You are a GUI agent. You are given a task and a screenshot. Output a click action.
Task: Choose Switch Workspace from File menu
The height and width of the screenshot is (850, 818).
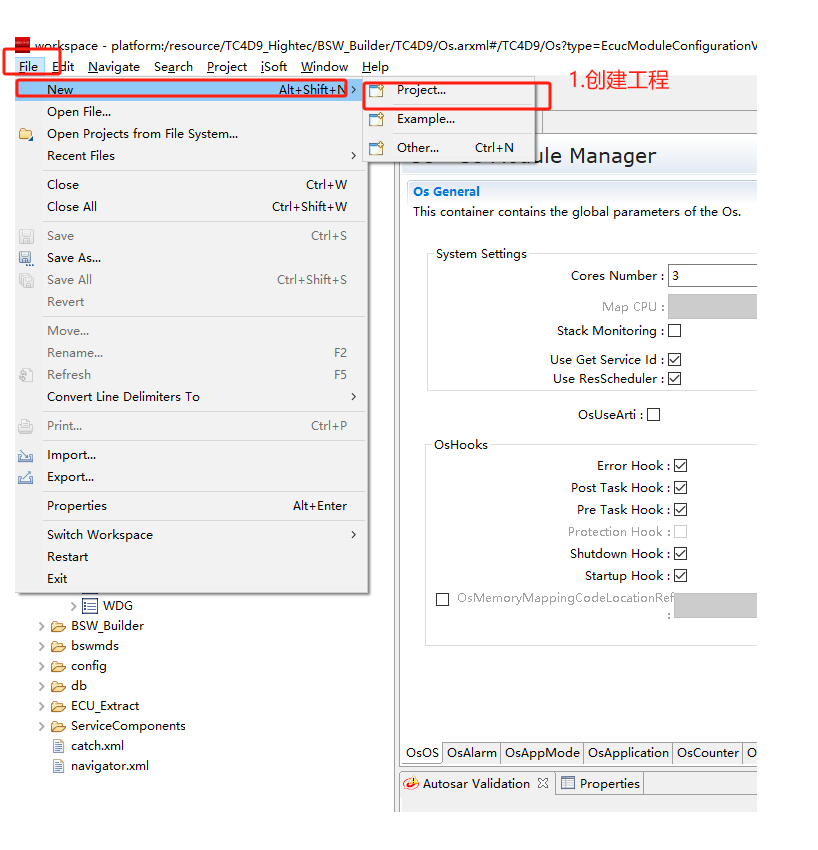coord(100,535)
